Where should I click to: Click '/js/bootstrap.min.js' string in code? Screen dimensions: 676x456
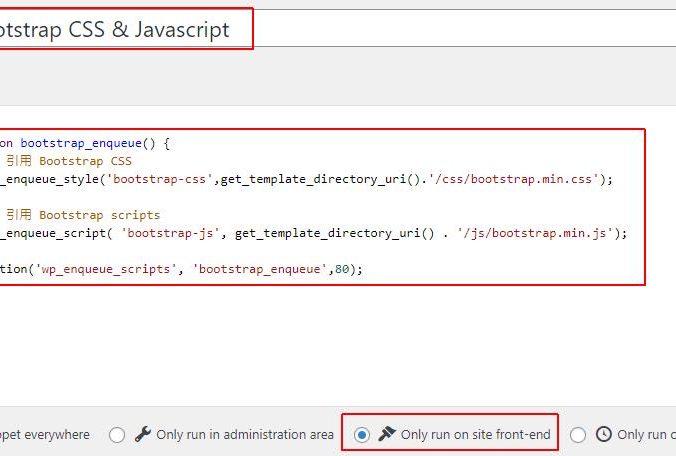535,233
